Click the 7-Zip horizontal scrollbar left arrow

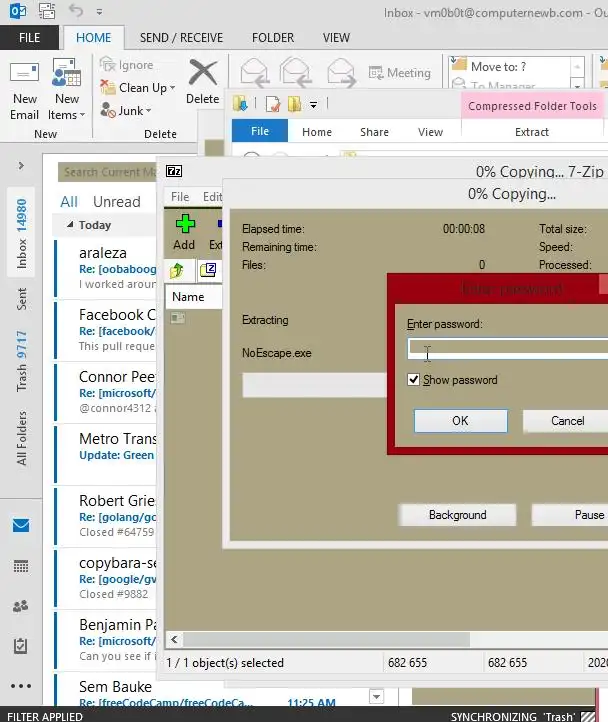point(175,639)
